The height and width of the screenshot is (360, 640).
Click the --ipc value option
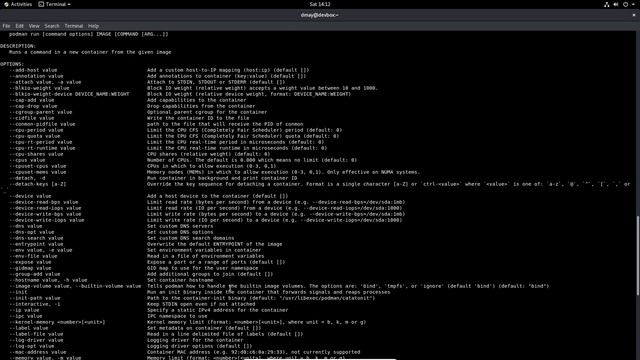point(26,316)
